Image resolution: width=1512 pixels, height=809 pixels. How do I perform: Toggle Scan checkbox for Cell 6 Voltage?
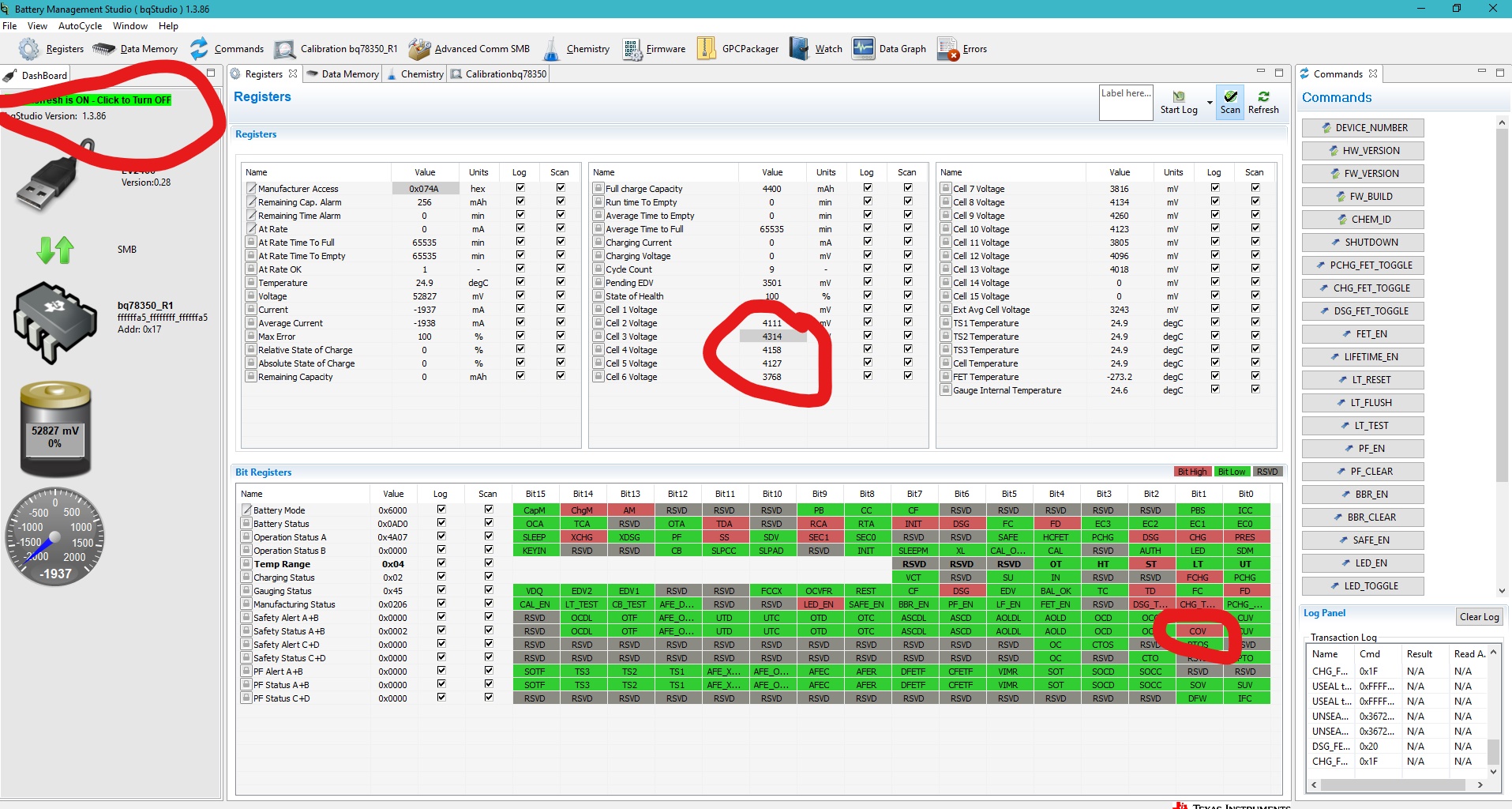[x=907, y=376]
